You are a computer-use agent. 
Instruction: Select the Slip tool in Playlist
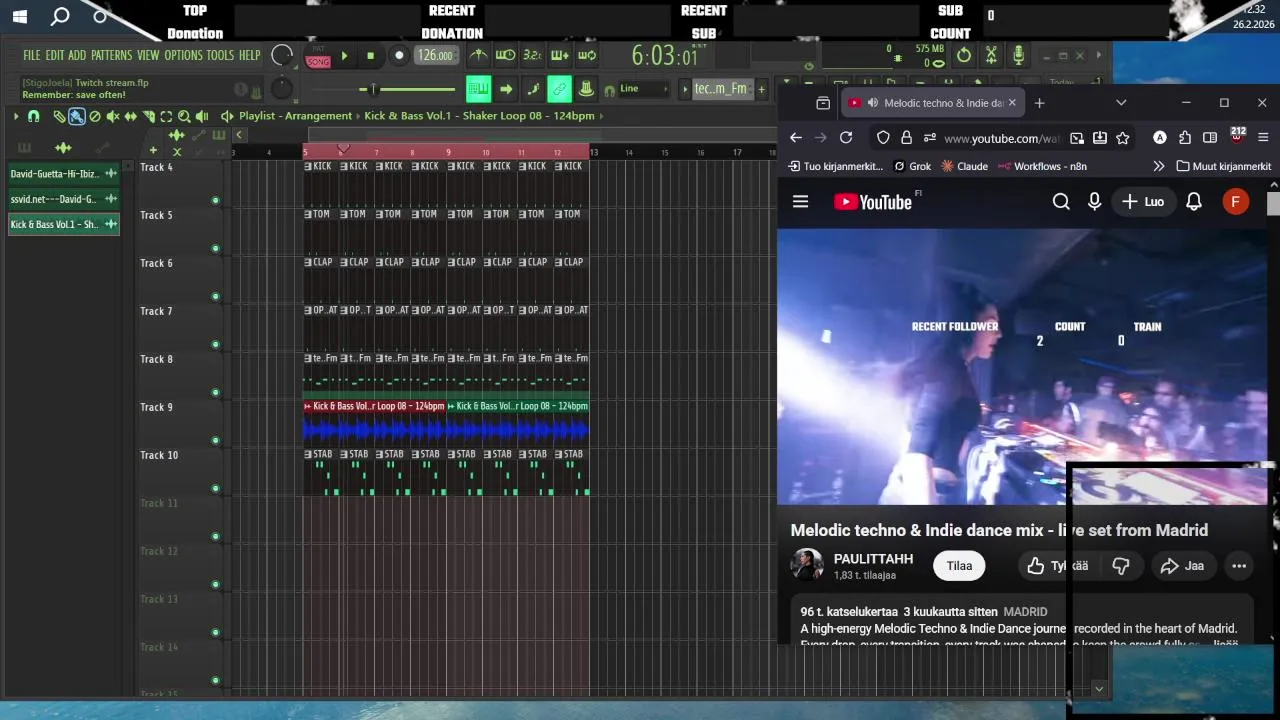click(131, 116)
